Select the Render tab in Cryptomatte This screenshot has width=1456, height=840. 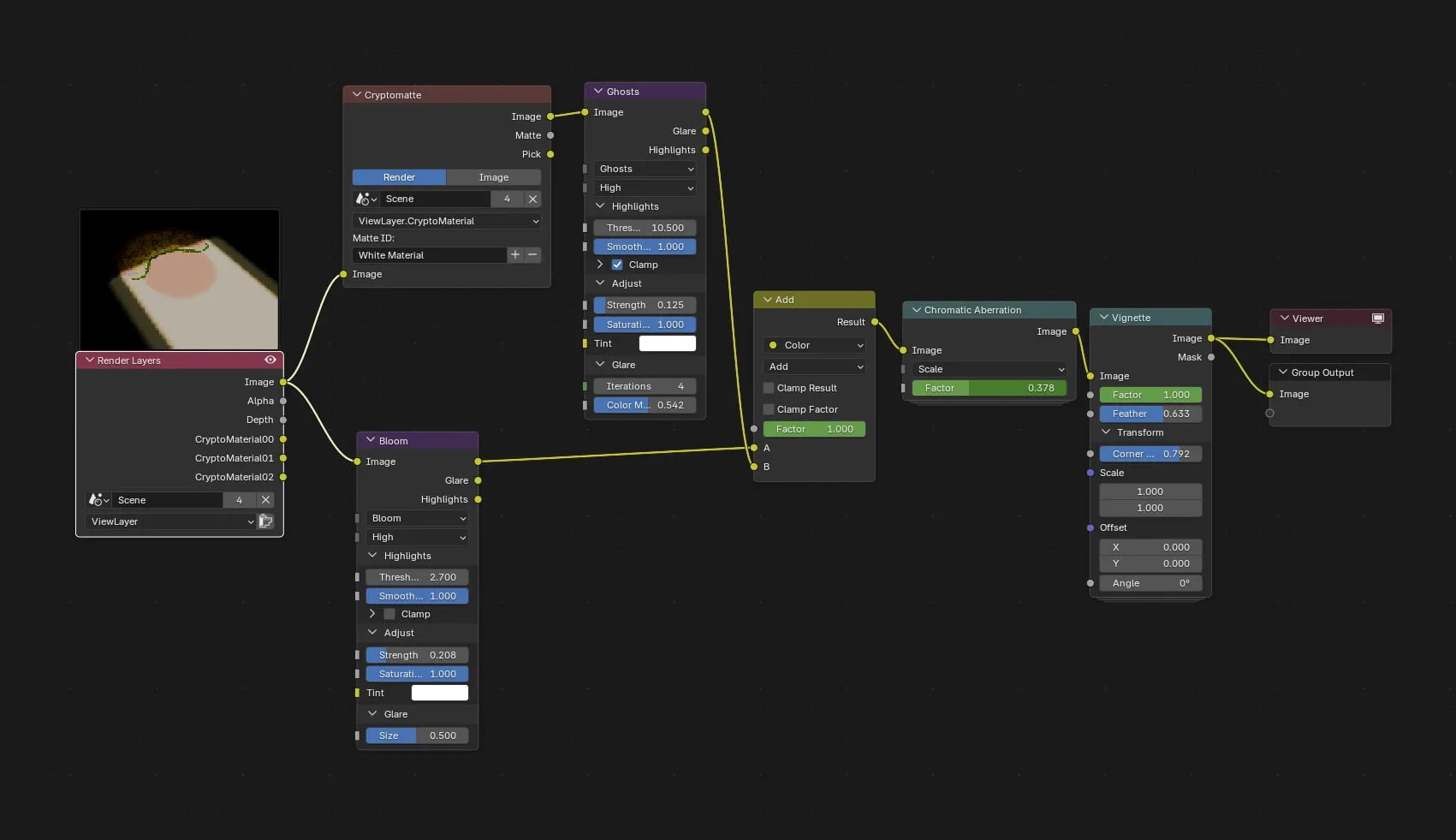399,177
